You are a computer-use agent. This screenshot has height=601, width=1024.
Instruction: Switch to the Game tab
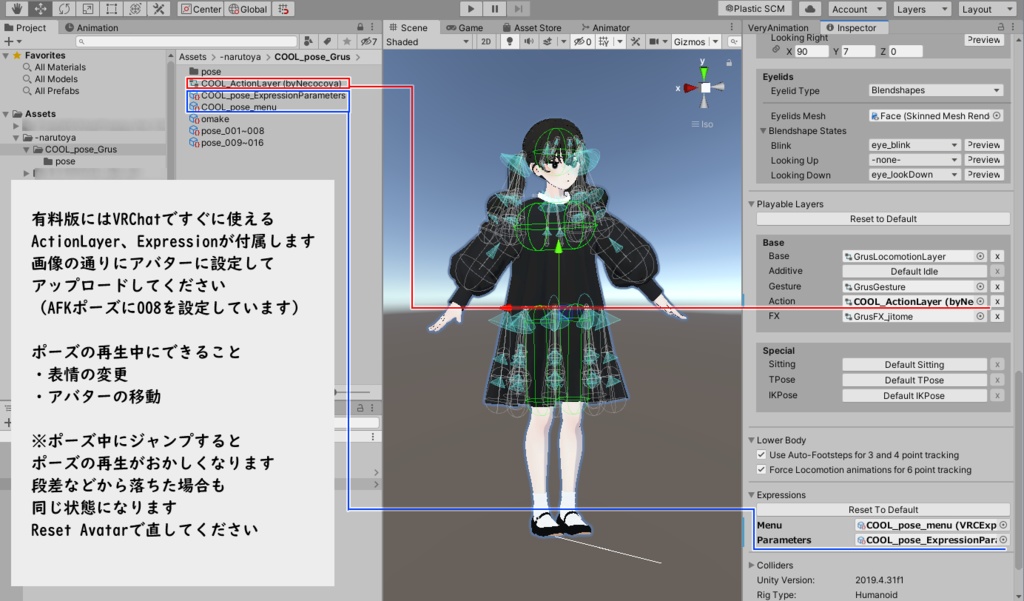click(469, 27)
